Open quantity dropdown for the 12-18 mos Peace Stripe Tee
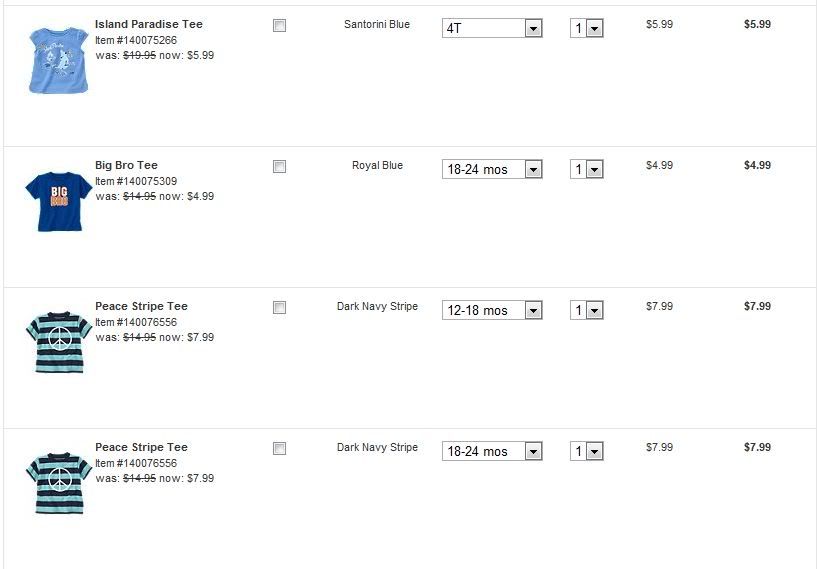The width and height of the screenshot is (819, 569). (x=587, y=311)
